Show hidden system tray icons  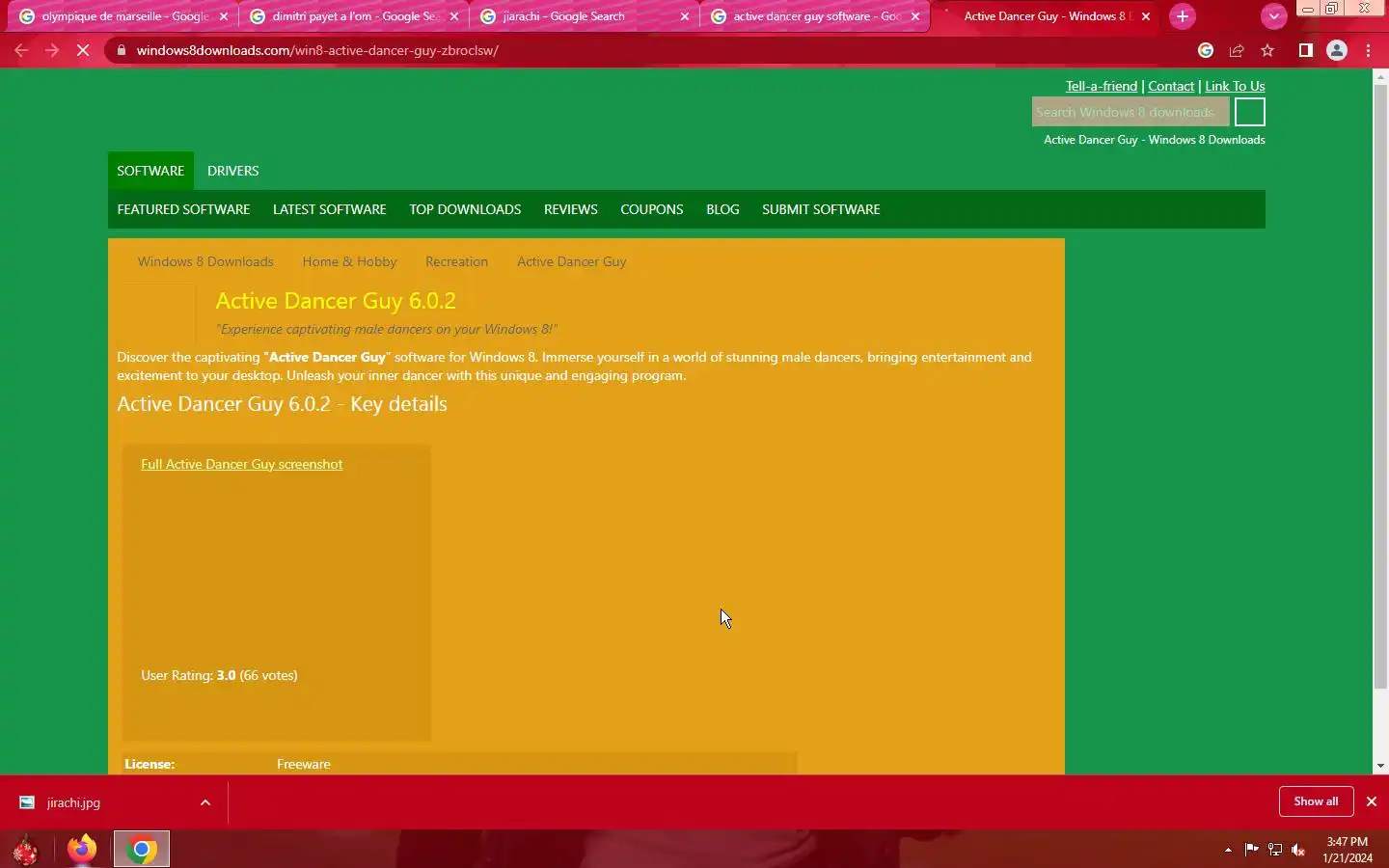(1228, 850)
